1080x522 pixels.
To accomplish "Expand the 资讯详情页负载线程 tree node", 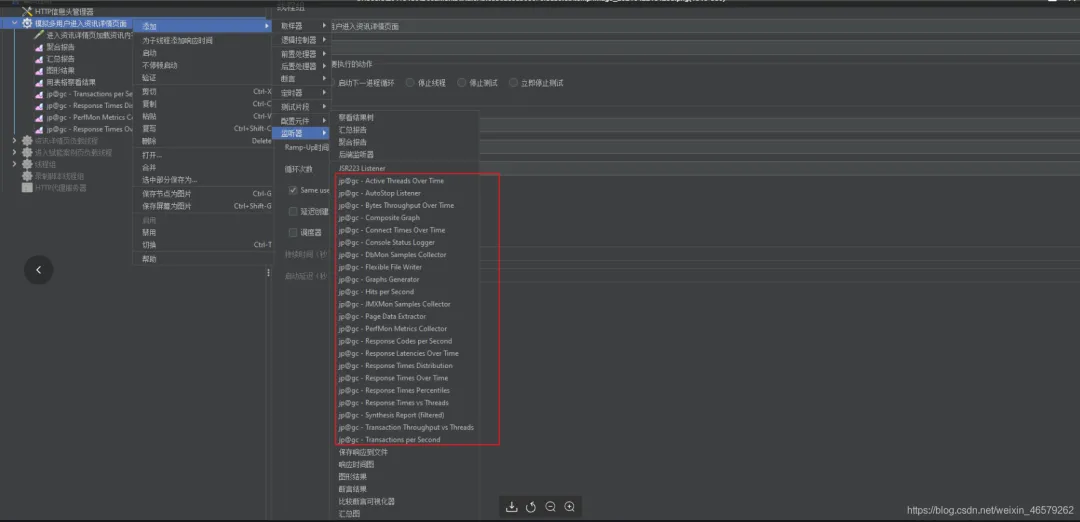I will pos(15,140).
